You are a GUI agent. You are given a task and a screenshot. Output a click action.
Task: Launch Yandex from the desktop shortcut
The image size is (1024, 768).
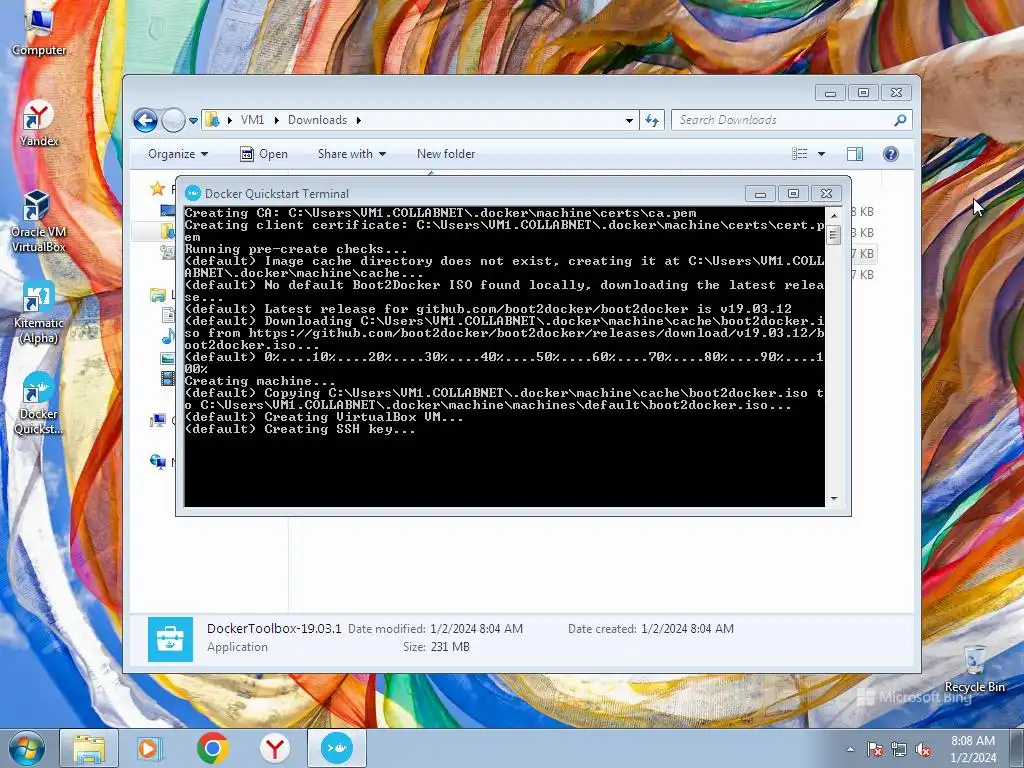[x=39, y=123]
